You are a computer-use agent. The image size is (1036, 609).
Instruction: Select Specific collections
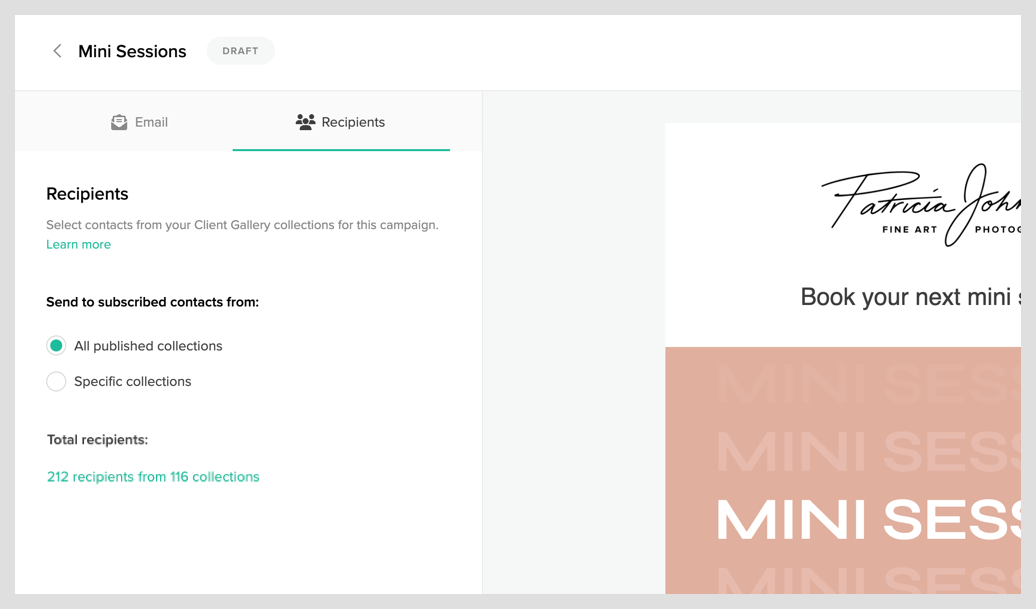pos(56,381)
